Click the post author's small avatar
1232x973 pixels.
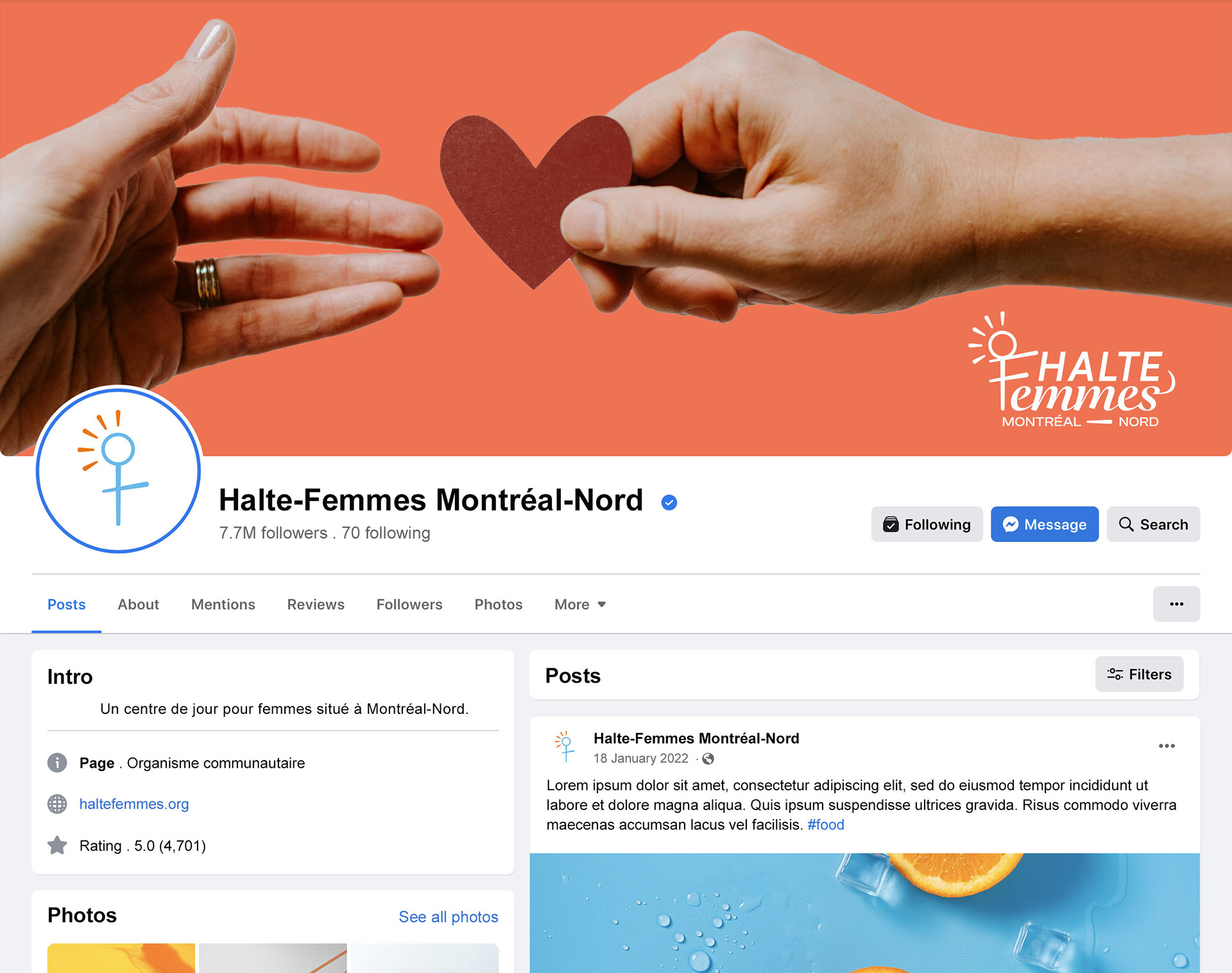pyautogui.click(x=565, y=747)
